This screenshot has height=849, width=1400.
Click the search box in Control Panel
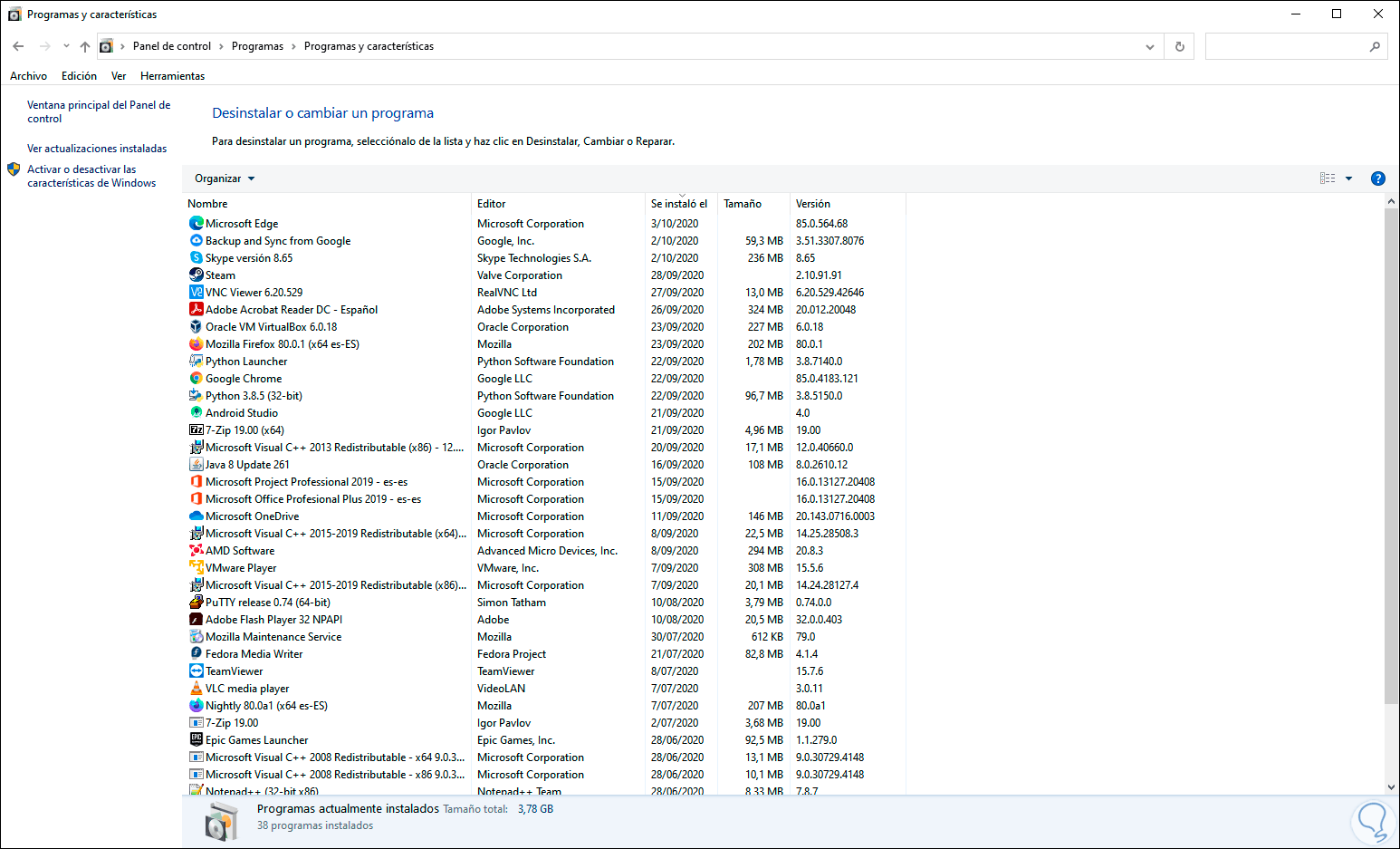click(x=1286, y=46)
